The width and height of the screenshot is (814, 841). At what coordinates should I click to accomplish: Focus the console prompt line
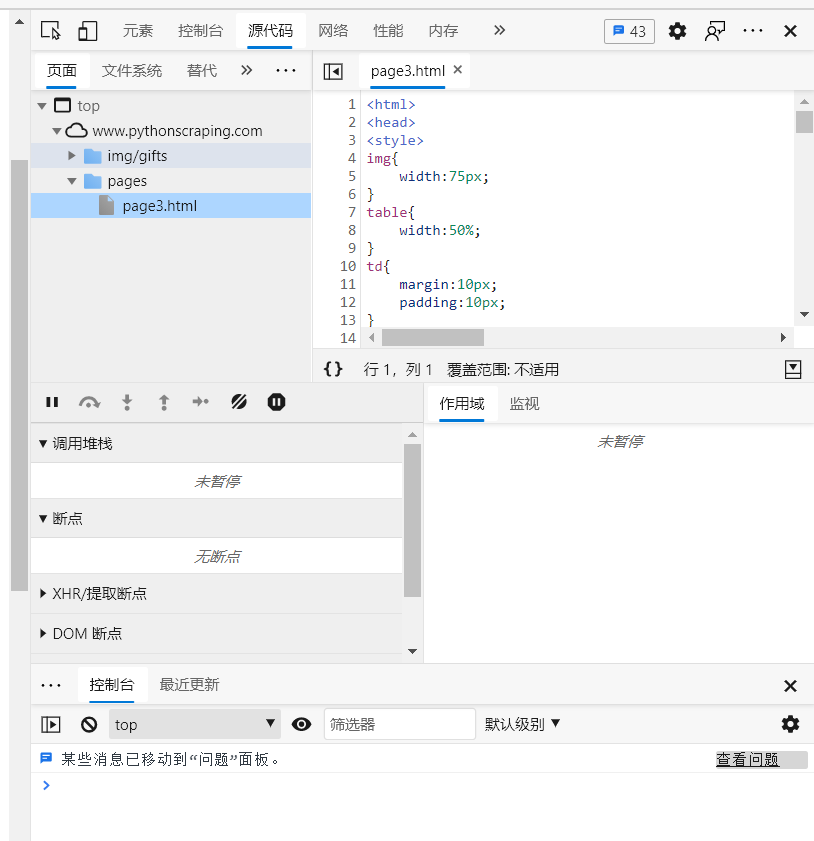pyautogui.click(x=423, y=786)
